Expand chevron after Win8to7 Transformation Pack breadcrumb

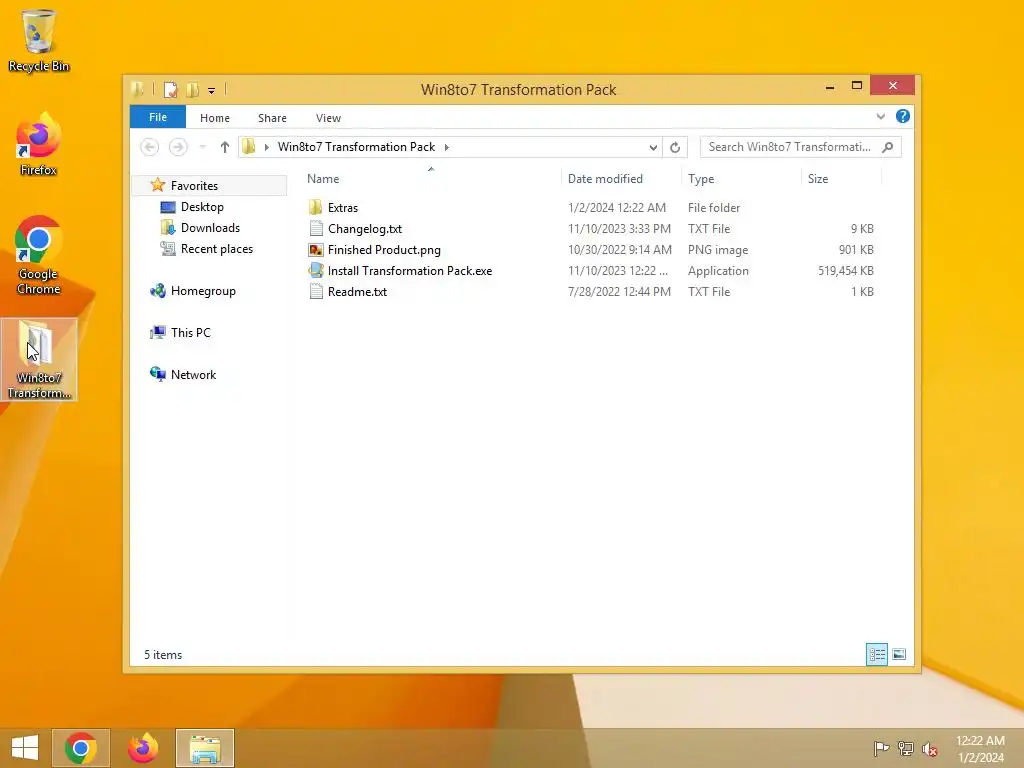coord(447,147)
